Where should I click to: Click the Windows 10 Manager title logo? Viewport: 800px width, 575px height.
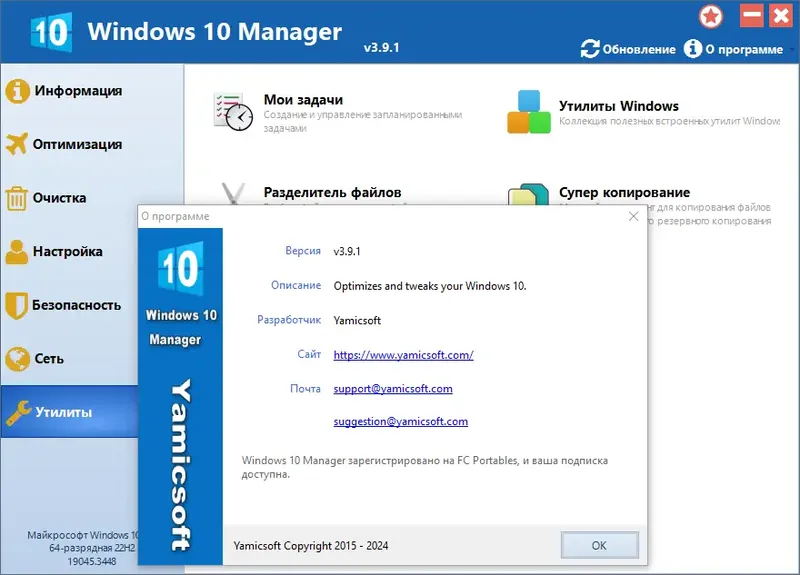[x=51, y=32]
